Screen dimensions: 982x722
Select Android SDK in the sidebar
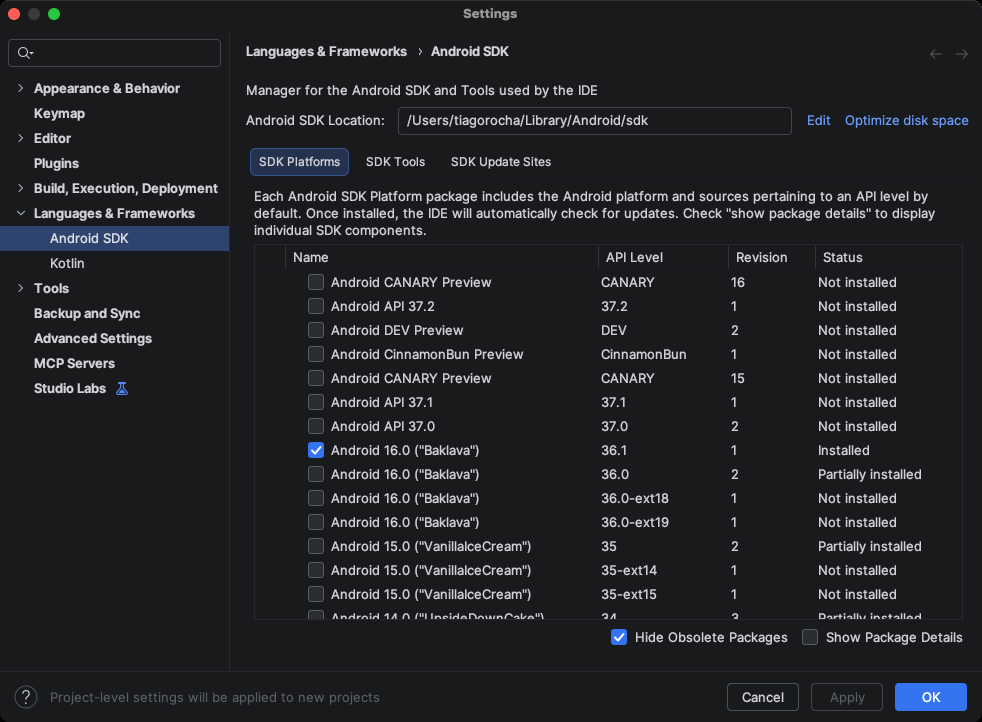tap(115, 239)
